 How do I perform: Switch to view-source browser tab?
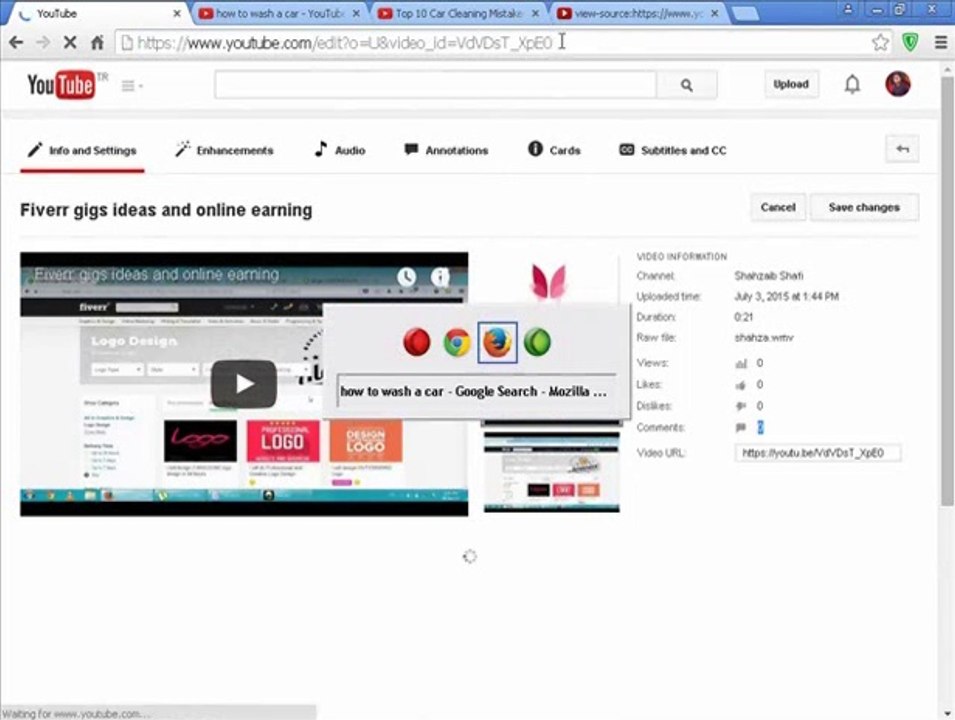click(x=638, y=13)
